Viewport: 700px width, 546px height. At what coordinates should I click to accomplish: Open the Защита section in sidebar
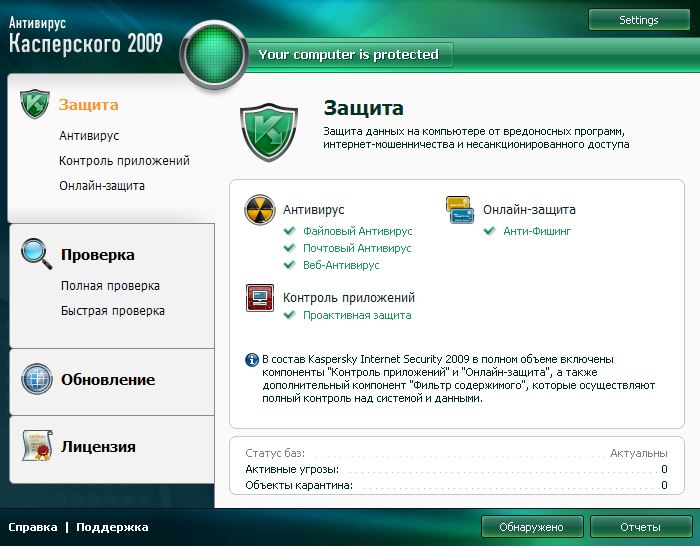pyautogui.click(x=88, y=105)
